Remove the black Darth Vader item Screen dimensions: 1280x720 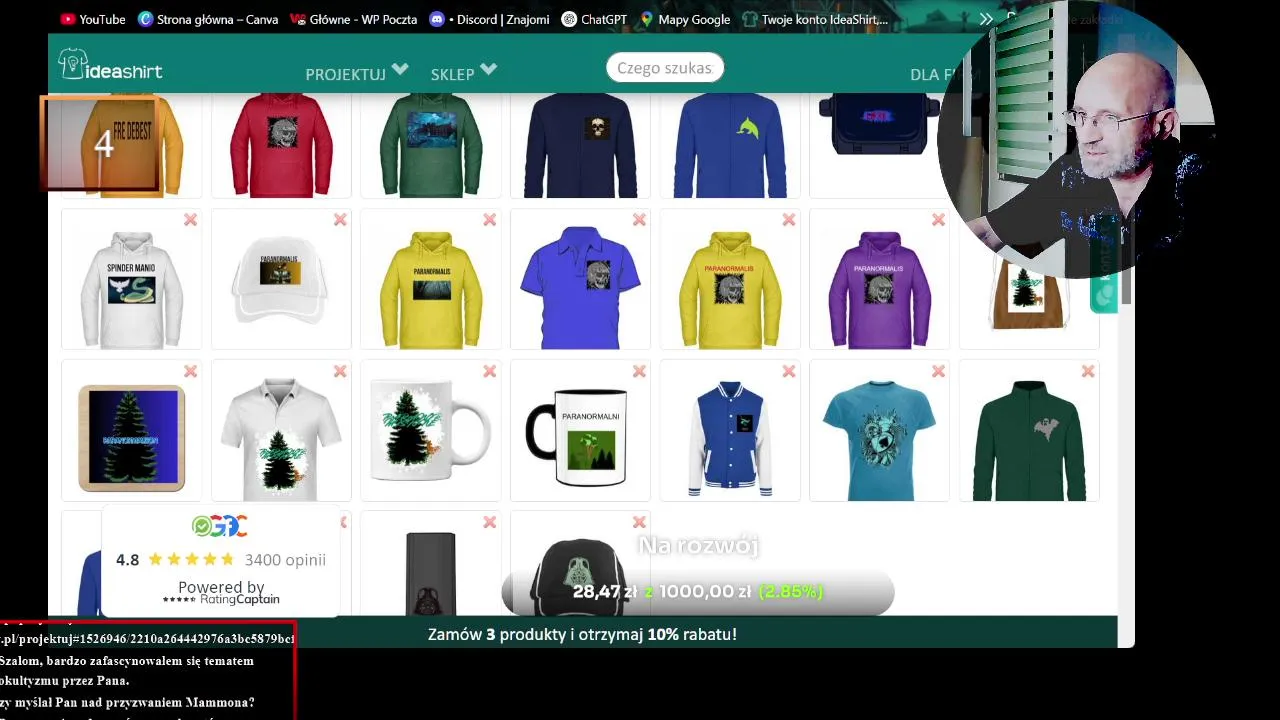pyautogui.click(x=489, y=522)
